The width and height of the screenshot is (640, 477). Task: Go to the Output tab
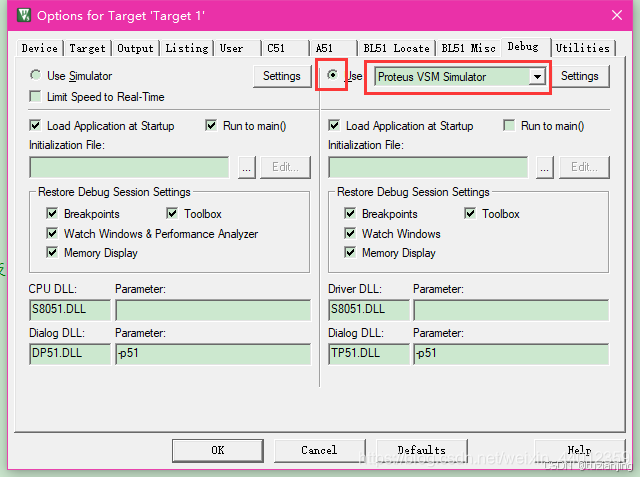tap(135, 48)
